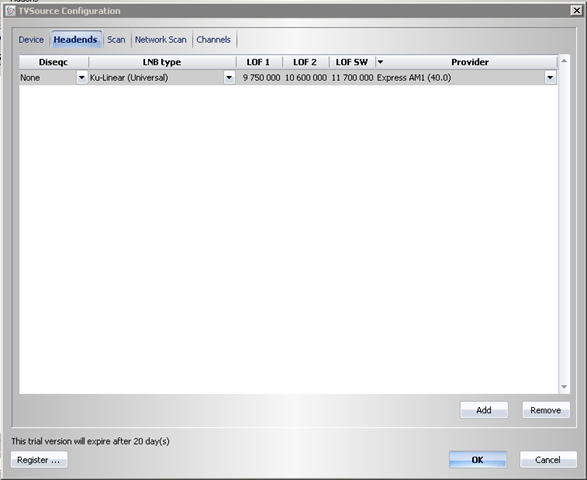The height and width of the screenshot is (480, 587).
Task: Confirm settings with OK button
Action: (x=478, y=460)
